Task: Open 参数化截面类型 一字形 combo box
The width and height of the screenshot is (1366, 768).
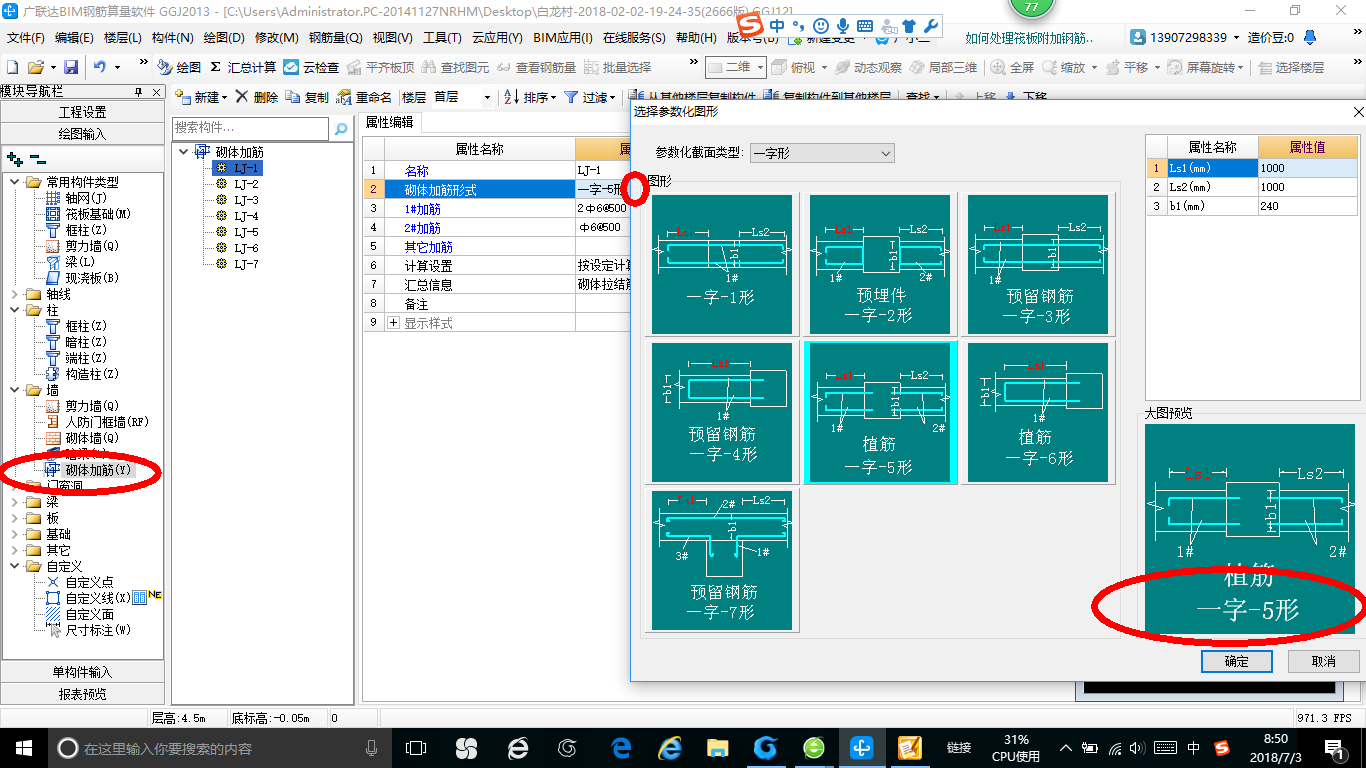Action: tap(822, 153)
